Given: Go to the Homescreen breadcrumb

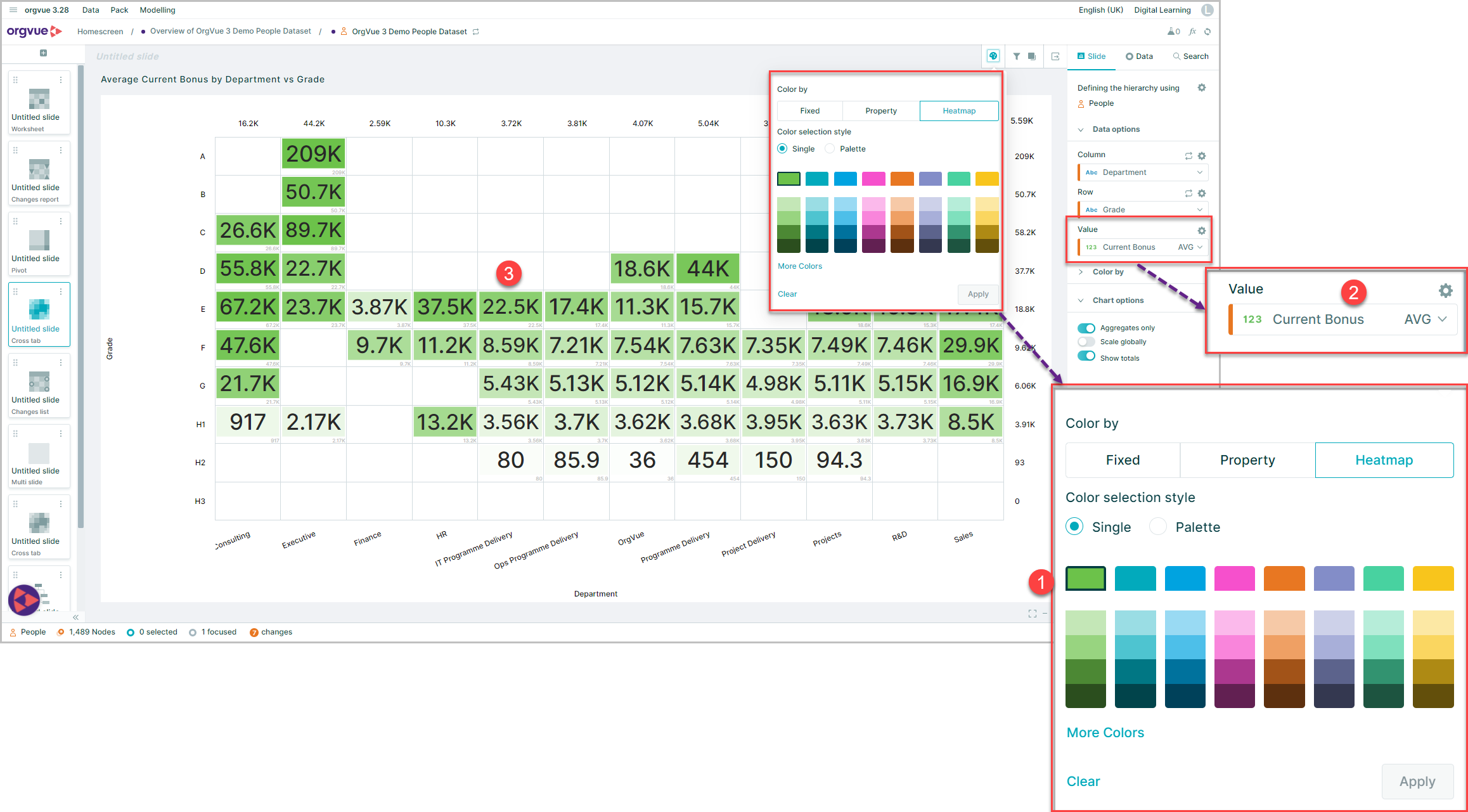Looking at the screenshot, I should coord(100,32).
